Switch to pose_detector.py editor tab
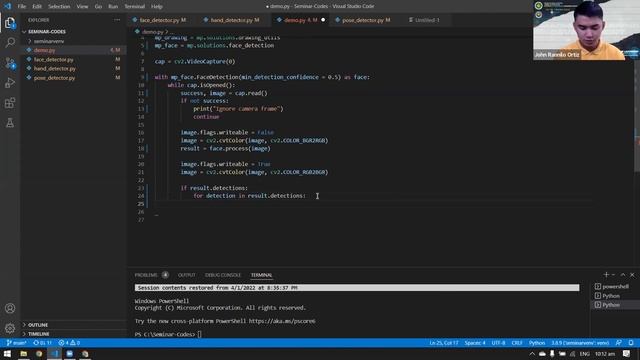The width and height of the screenshot is (640, 360). click(366, 20)
